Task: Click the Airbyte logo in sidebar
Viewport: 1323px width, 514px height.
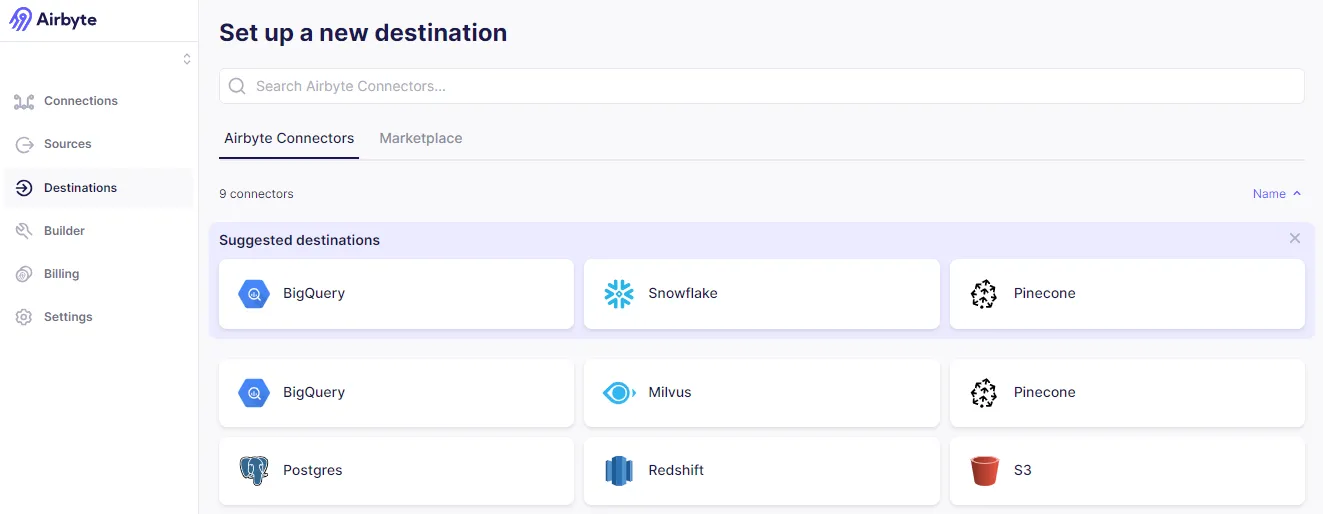Action: point(53,19)
